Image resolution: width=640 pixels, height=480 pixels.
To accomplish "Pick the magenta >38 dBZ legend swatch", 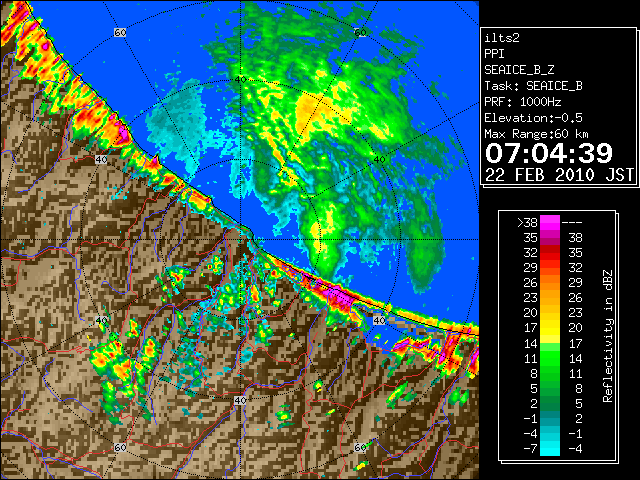I will pyautogui.click(x=550, y=222).
